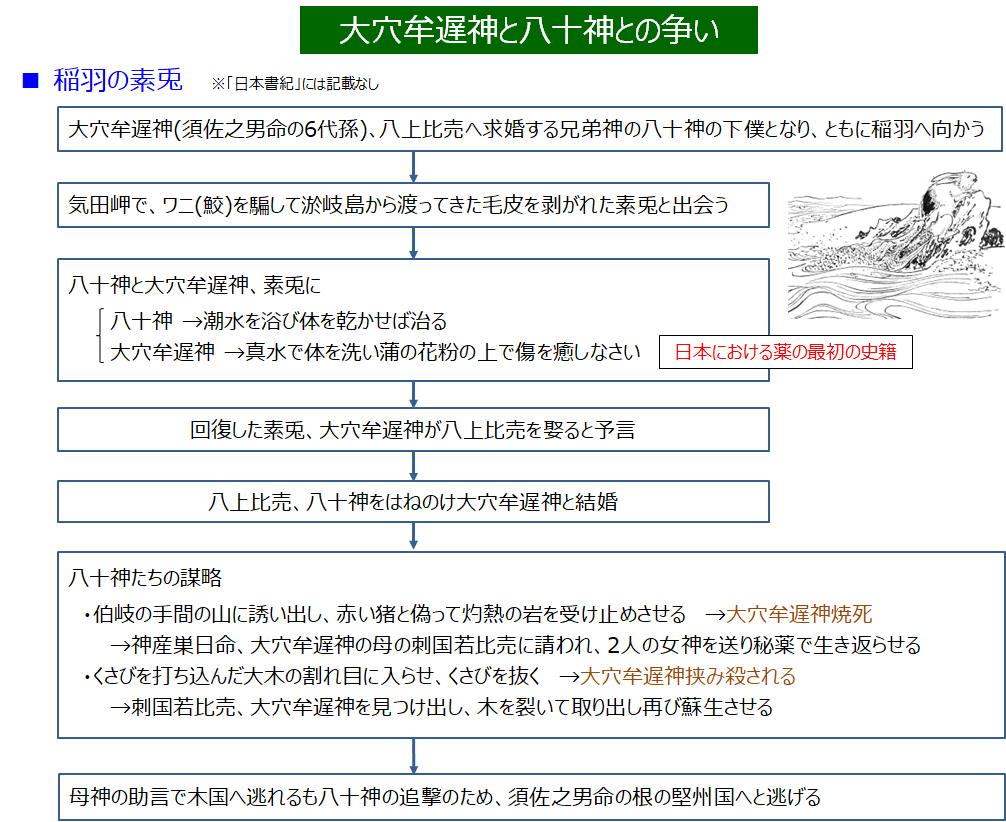Click the green title banner 大穴牟遅神と八十神との争い
Image resolution: width=1006 pixels, height=822 pixels.
(x=528, y=30)
